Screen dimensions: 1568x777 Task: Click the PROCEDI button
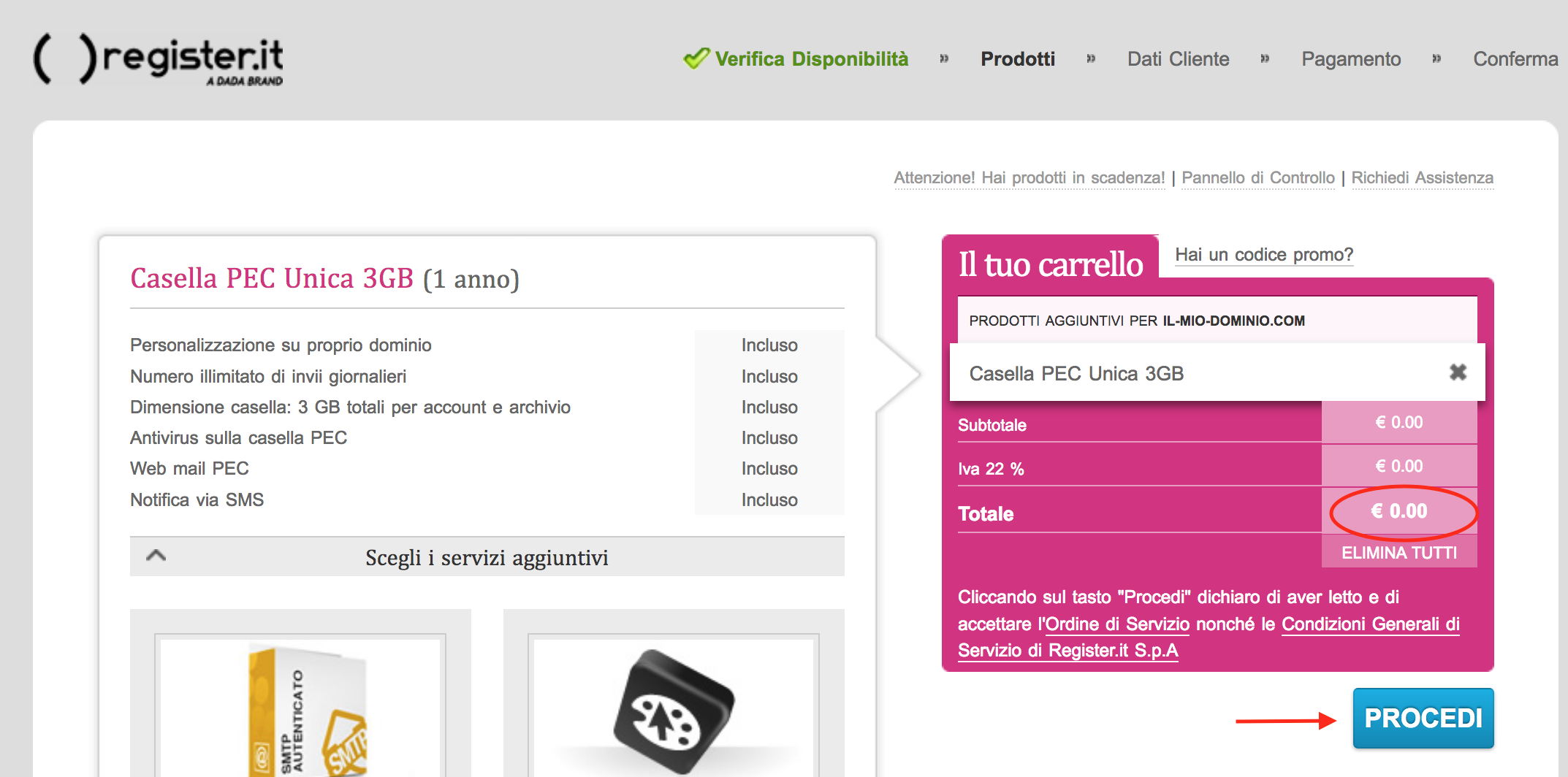[1423, 718]
